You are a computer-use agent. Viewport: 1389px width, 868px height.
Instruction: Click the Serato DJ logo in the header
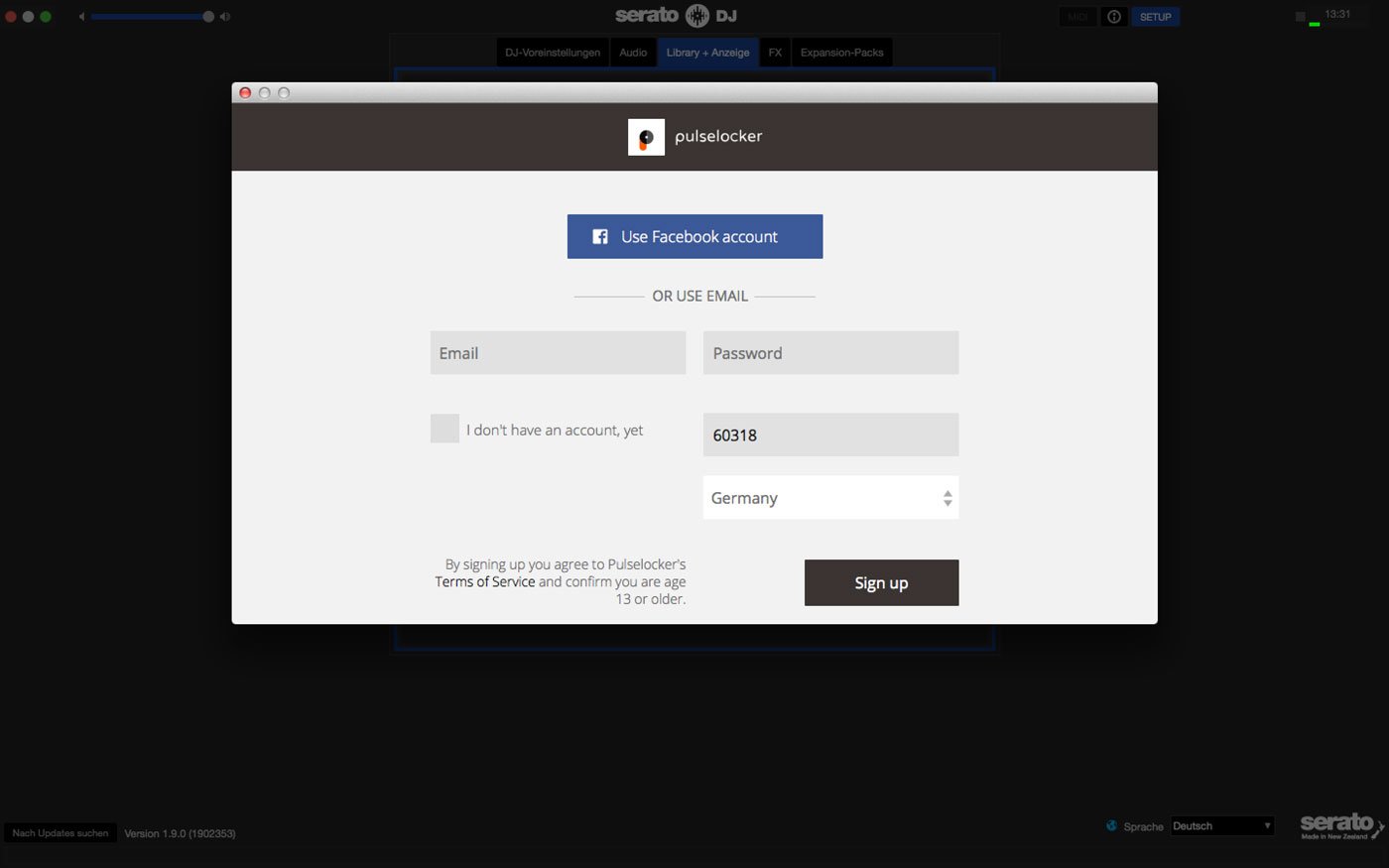pos(676,16)
